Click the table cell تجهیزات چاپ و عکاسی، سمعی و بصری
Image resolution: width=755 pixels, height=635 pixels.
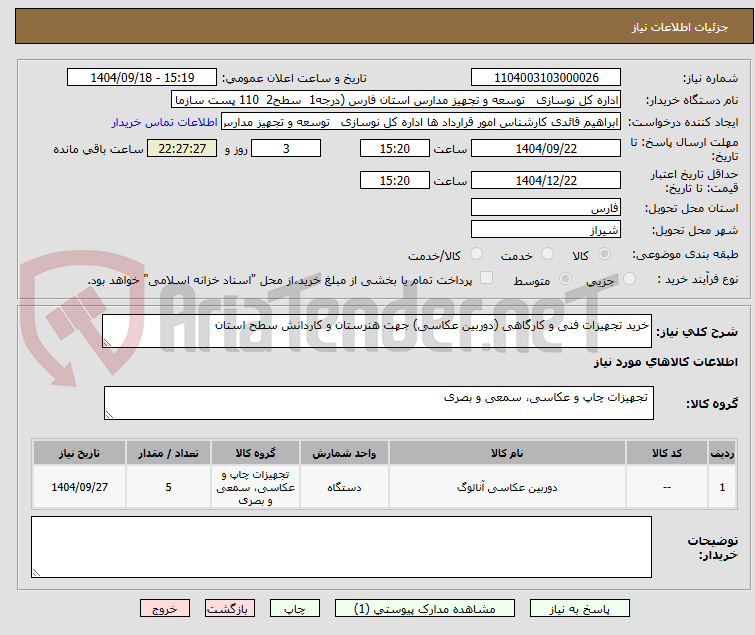pos(255,487)
